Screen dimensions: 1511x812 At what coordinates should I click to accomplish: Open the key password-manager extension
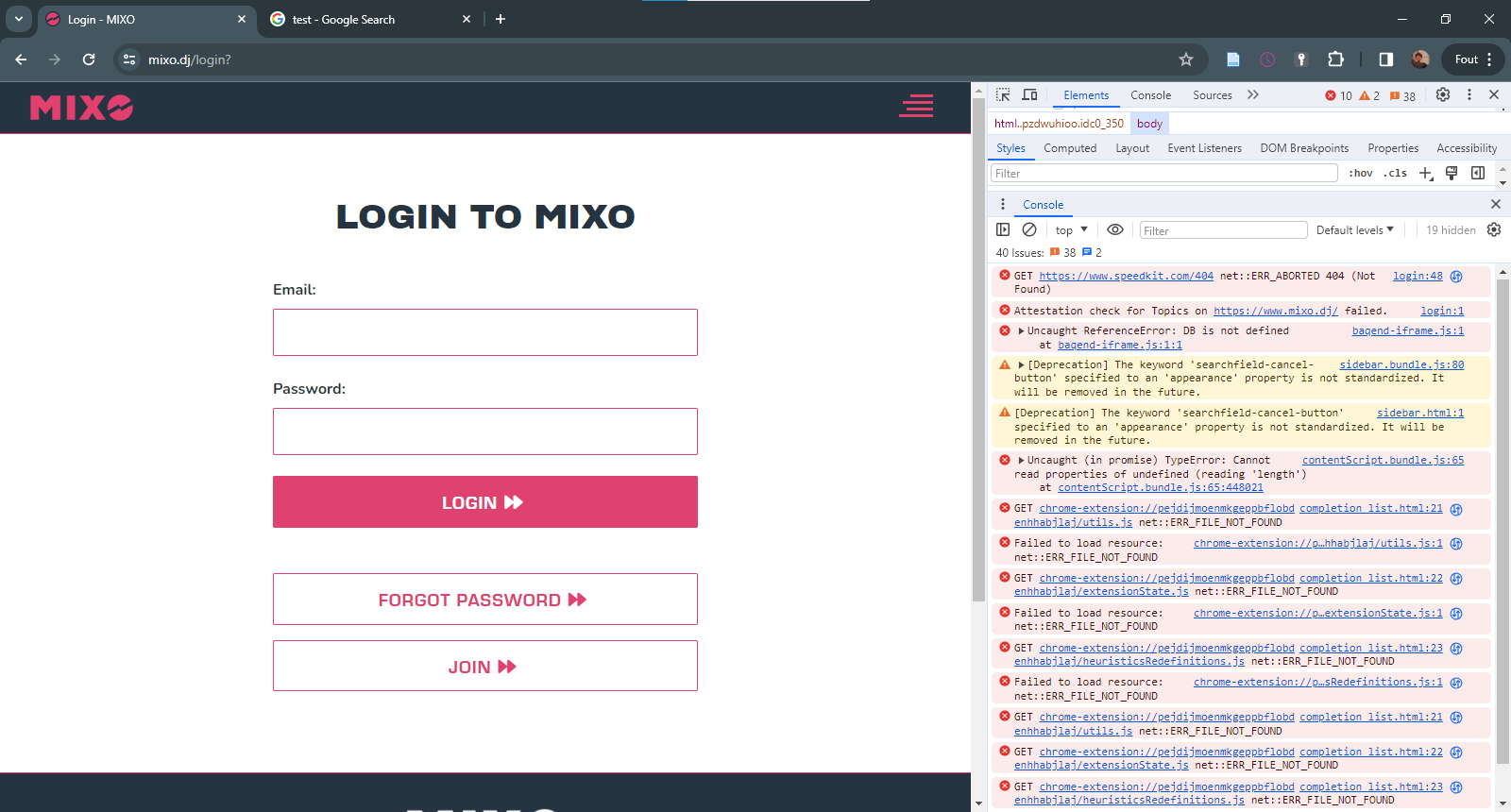(1301, 59)
